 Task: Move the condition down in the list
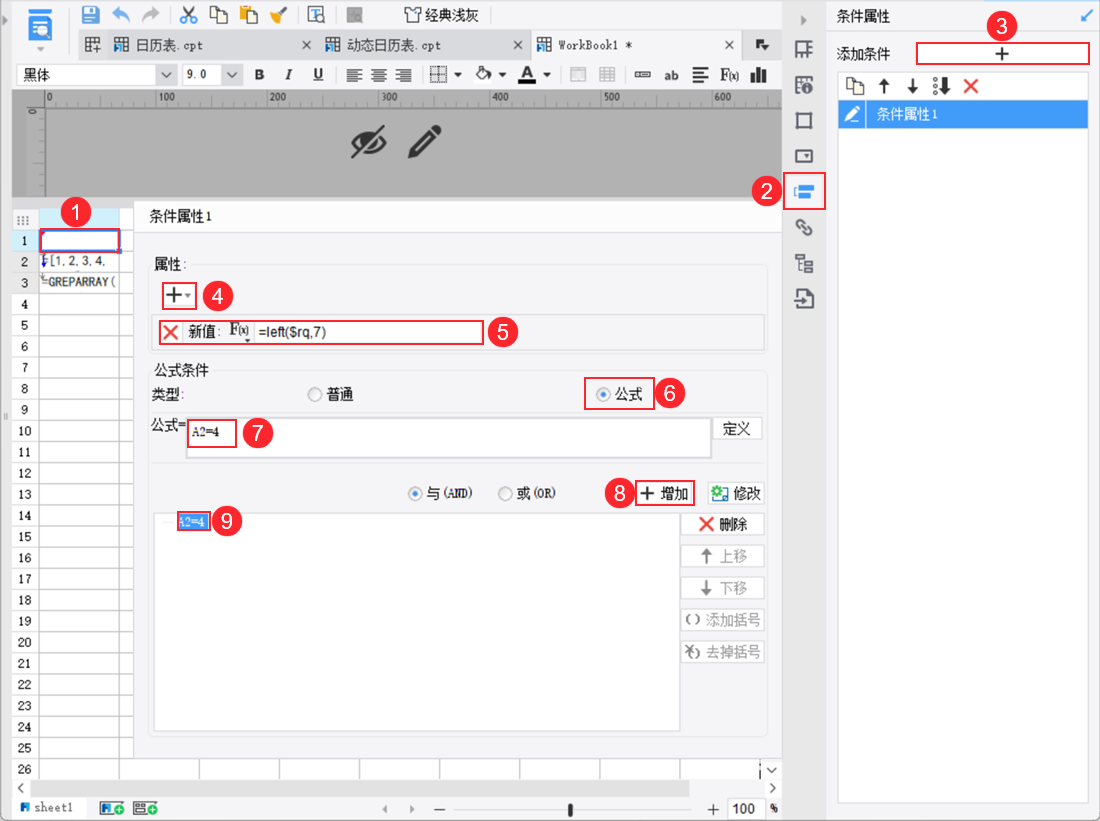tap(913, 86)
